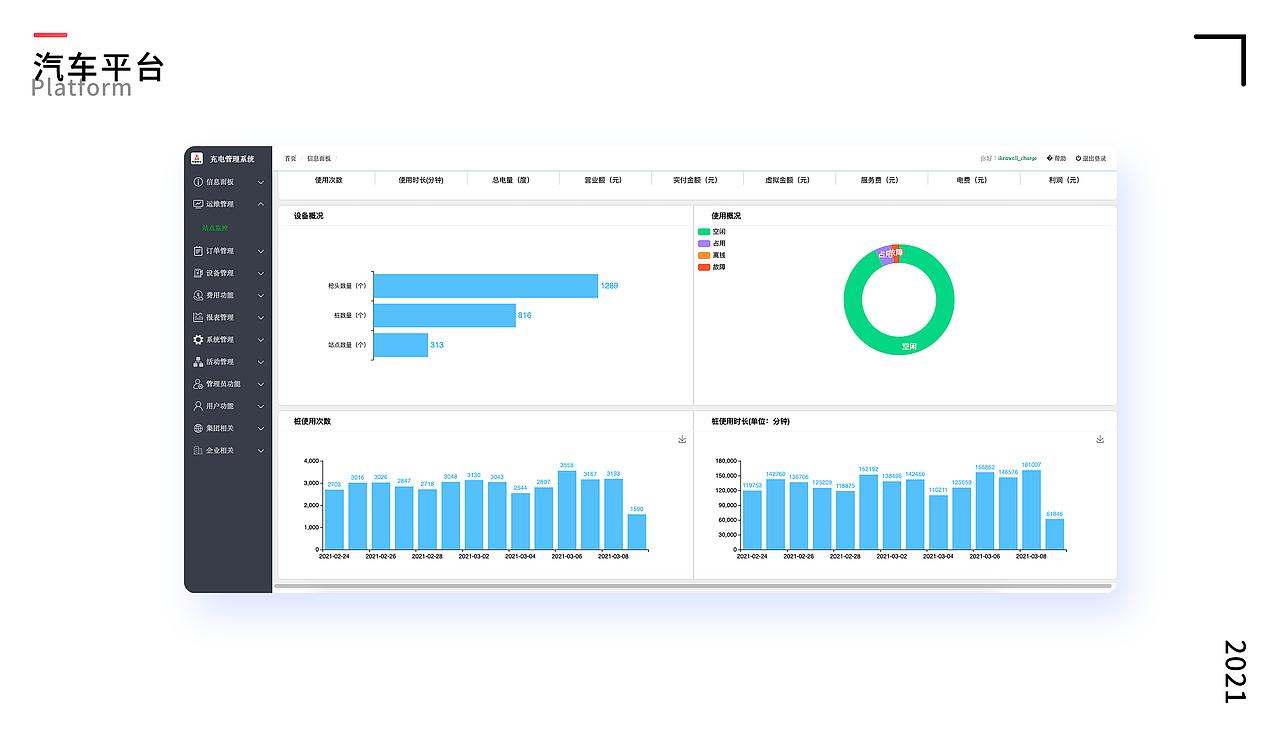Expand the 信息面板 menu chevron
This screenshot has height=736, width=1280.
tap(261, 182)
